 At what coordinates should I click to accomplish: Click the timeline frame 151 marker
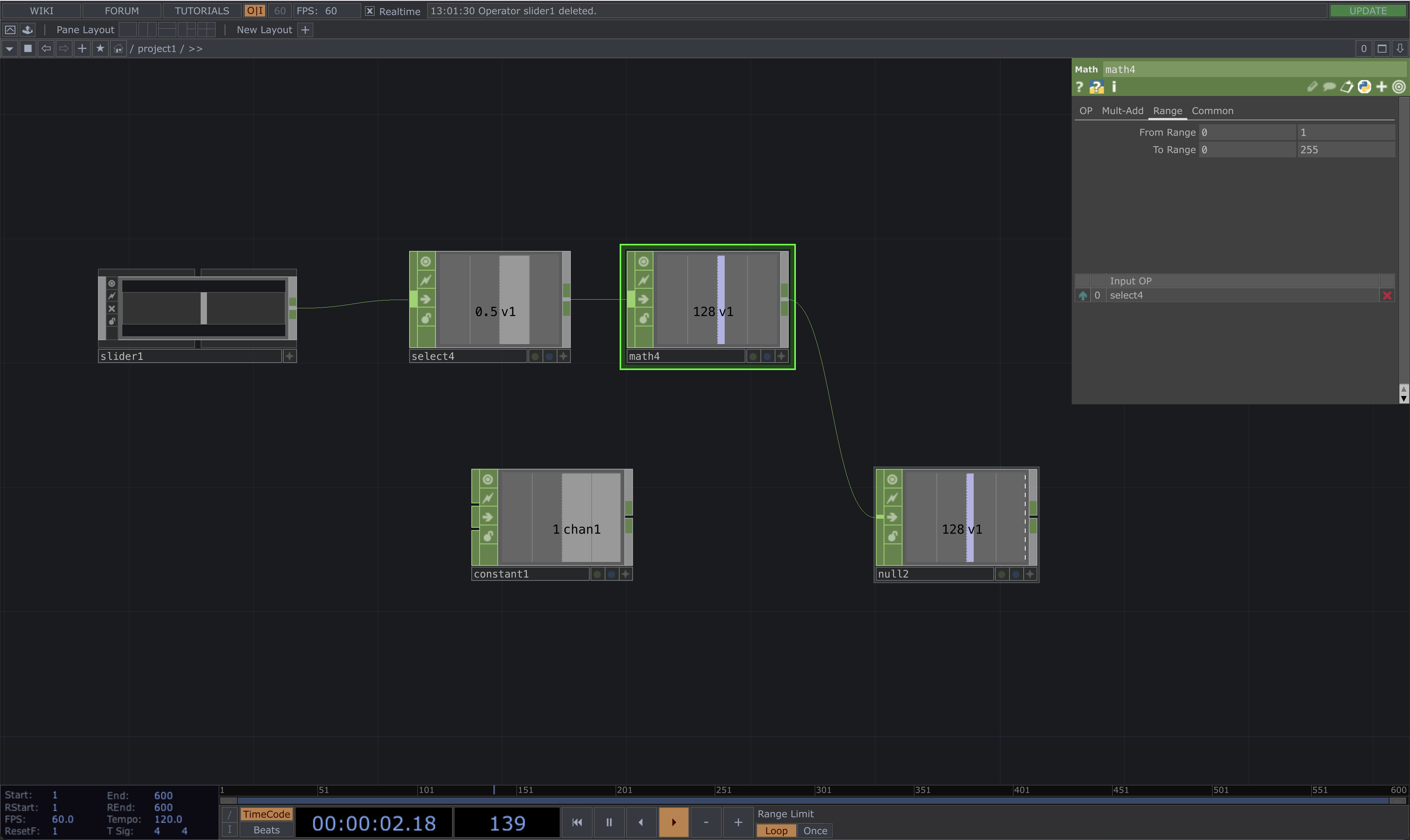pyautogui.click(x=525, y=790)
